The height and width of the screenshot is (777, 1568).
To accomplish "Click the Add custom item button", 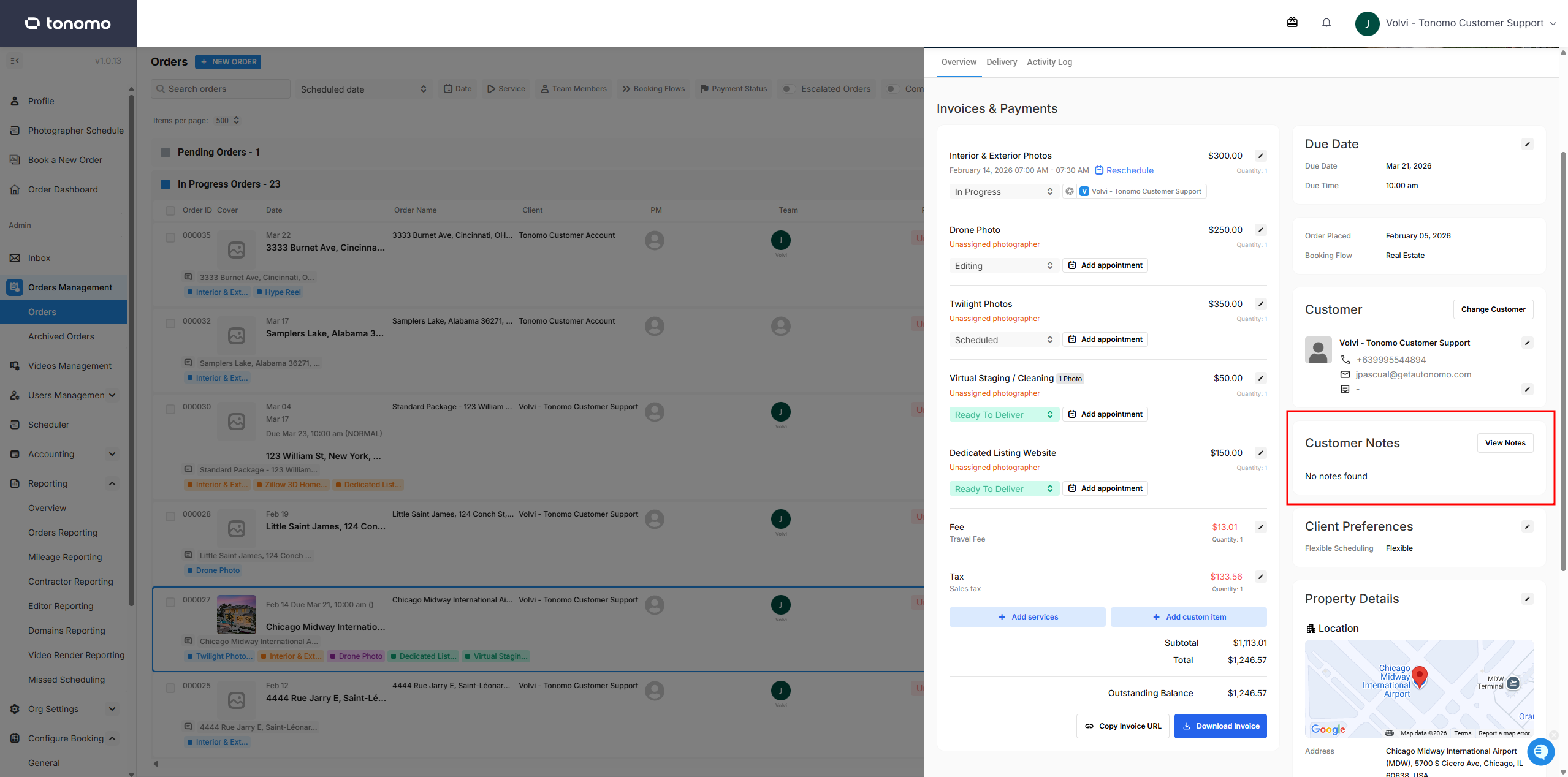I will (1189, 617).
